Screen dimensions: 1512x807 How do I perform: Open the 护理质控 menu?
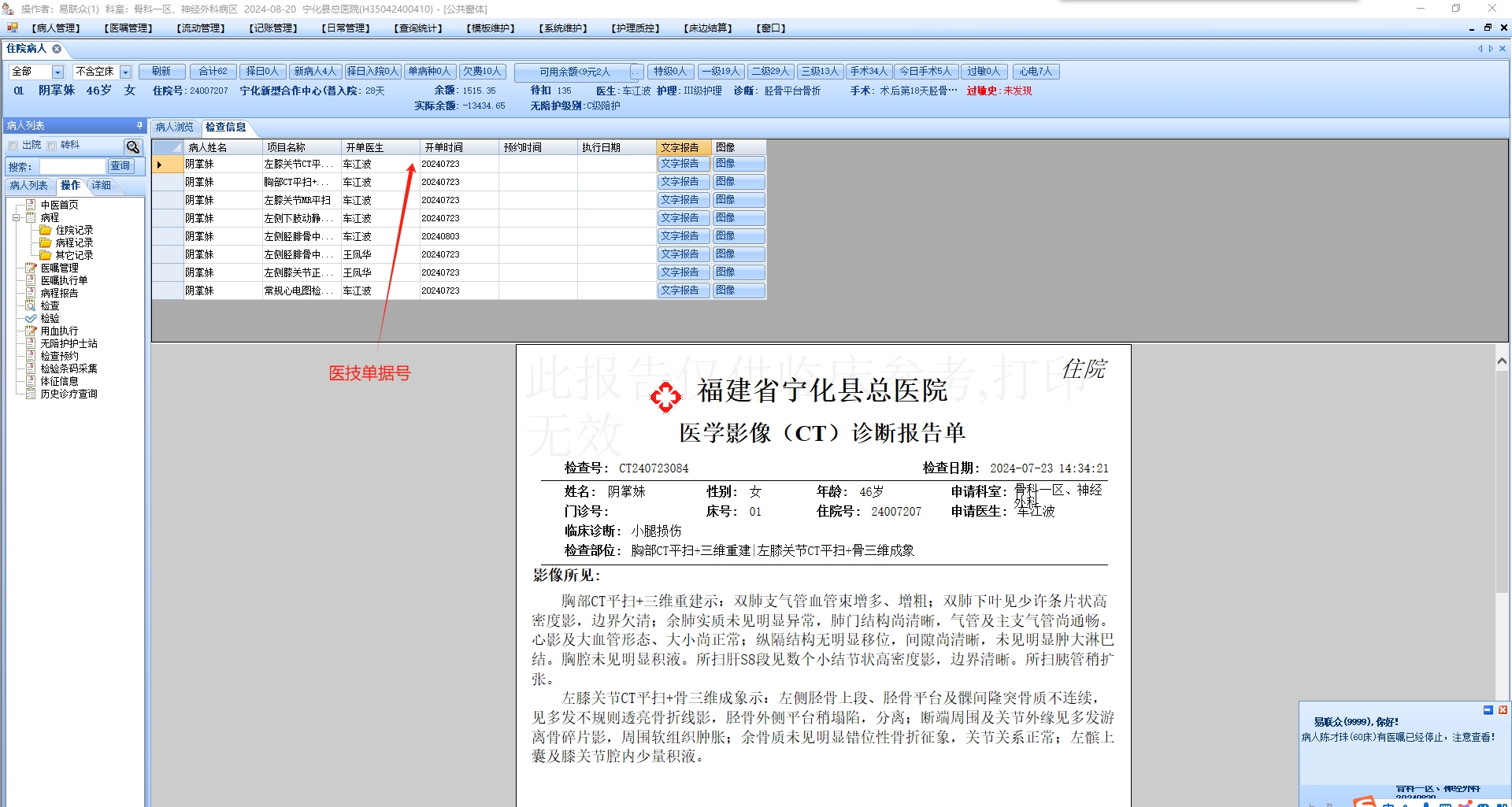pos(636,28)
